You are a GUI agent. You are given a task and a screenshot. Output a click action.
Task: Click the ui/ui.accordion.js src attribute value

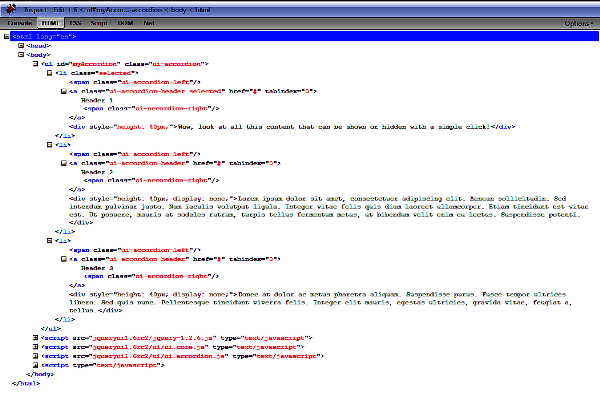tap(160, 356)
